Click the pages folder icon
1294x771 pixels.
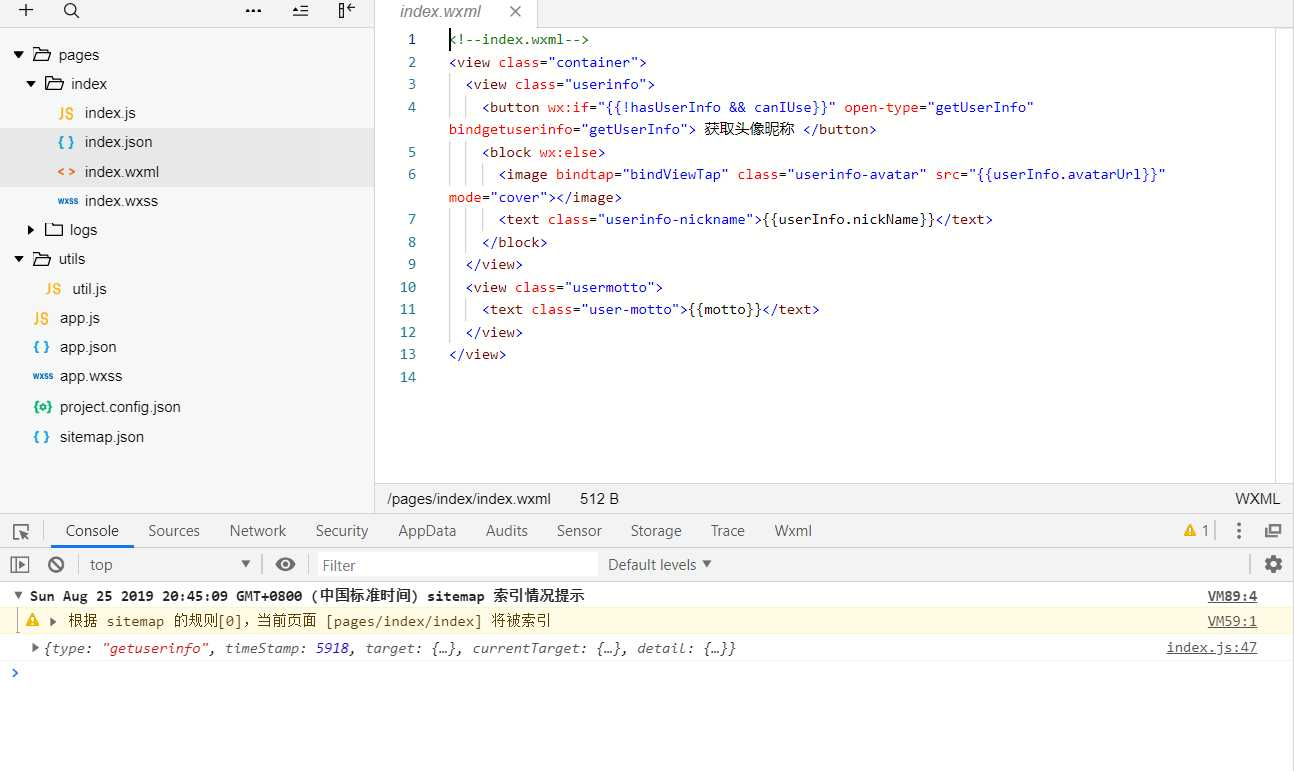(x=42, y=55)
